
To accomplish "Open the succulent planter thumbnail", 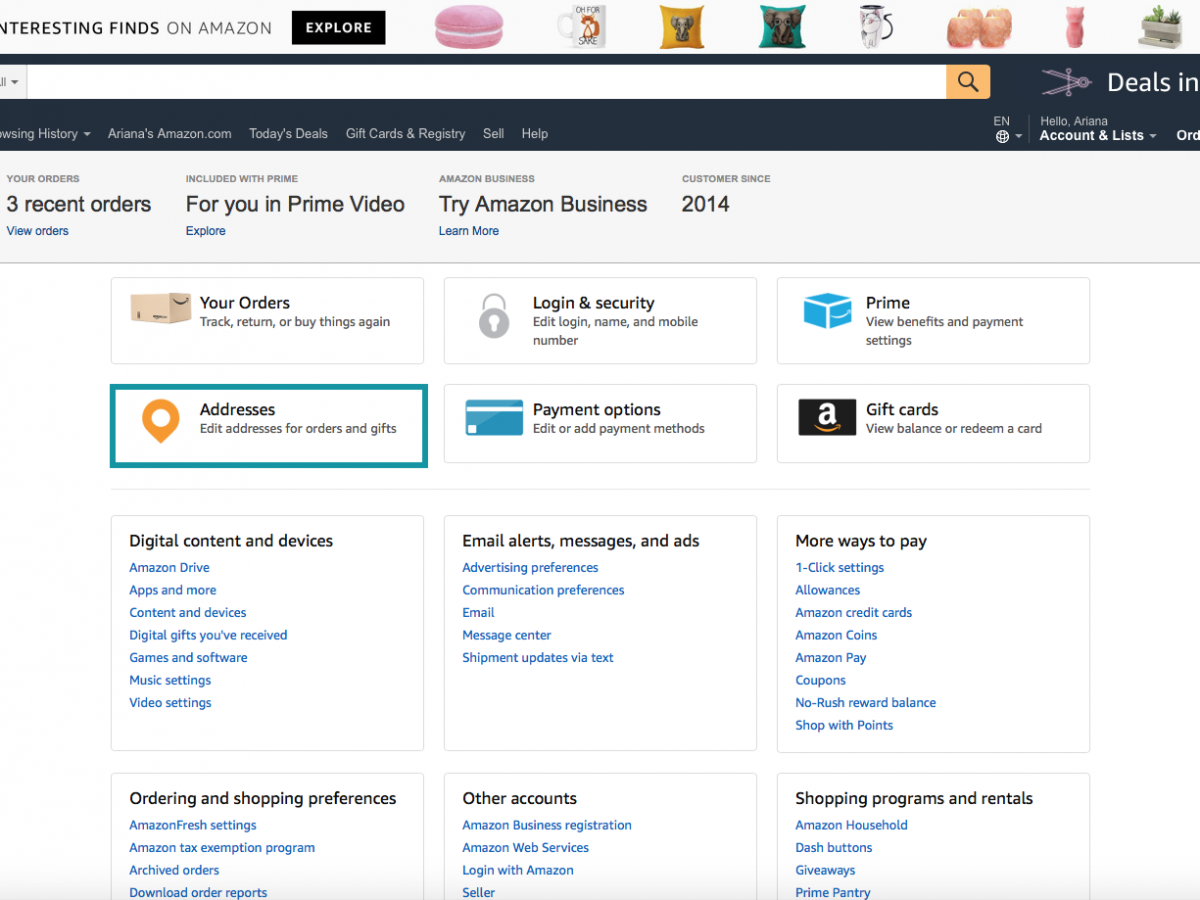I will point(1160,26).
